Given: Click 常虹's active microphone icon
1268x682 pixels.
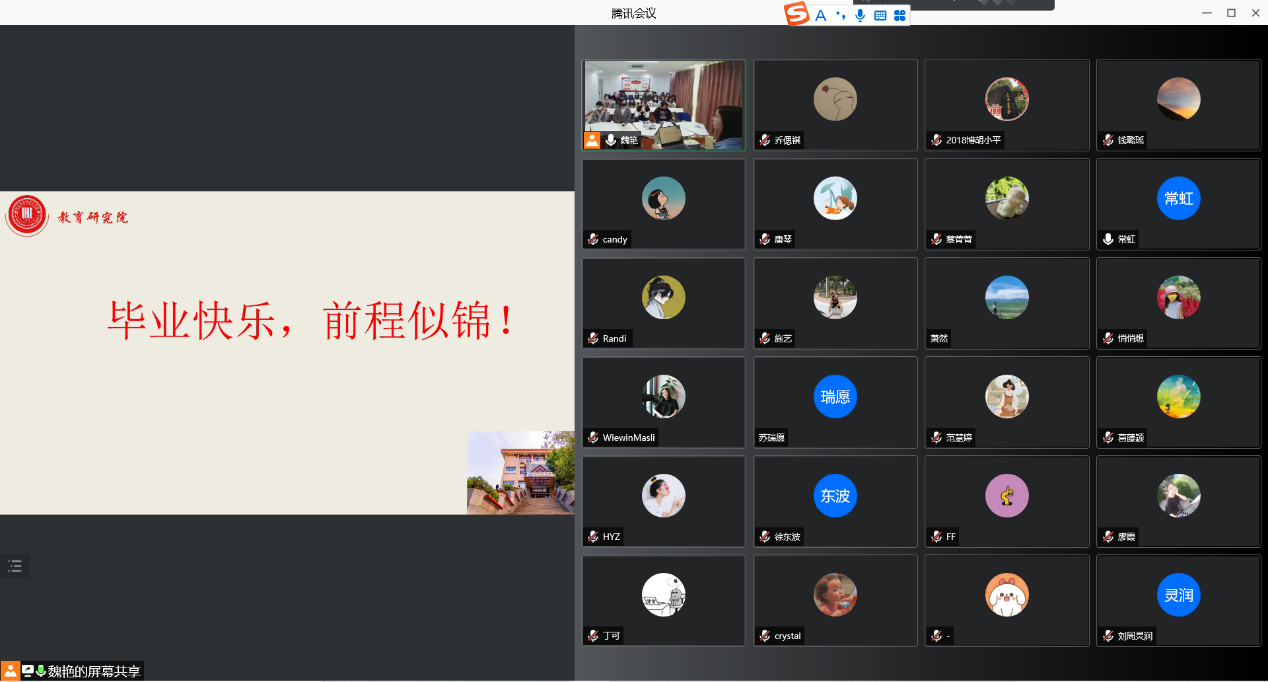Looking at the screenshot, I should tap(1107, 240).
